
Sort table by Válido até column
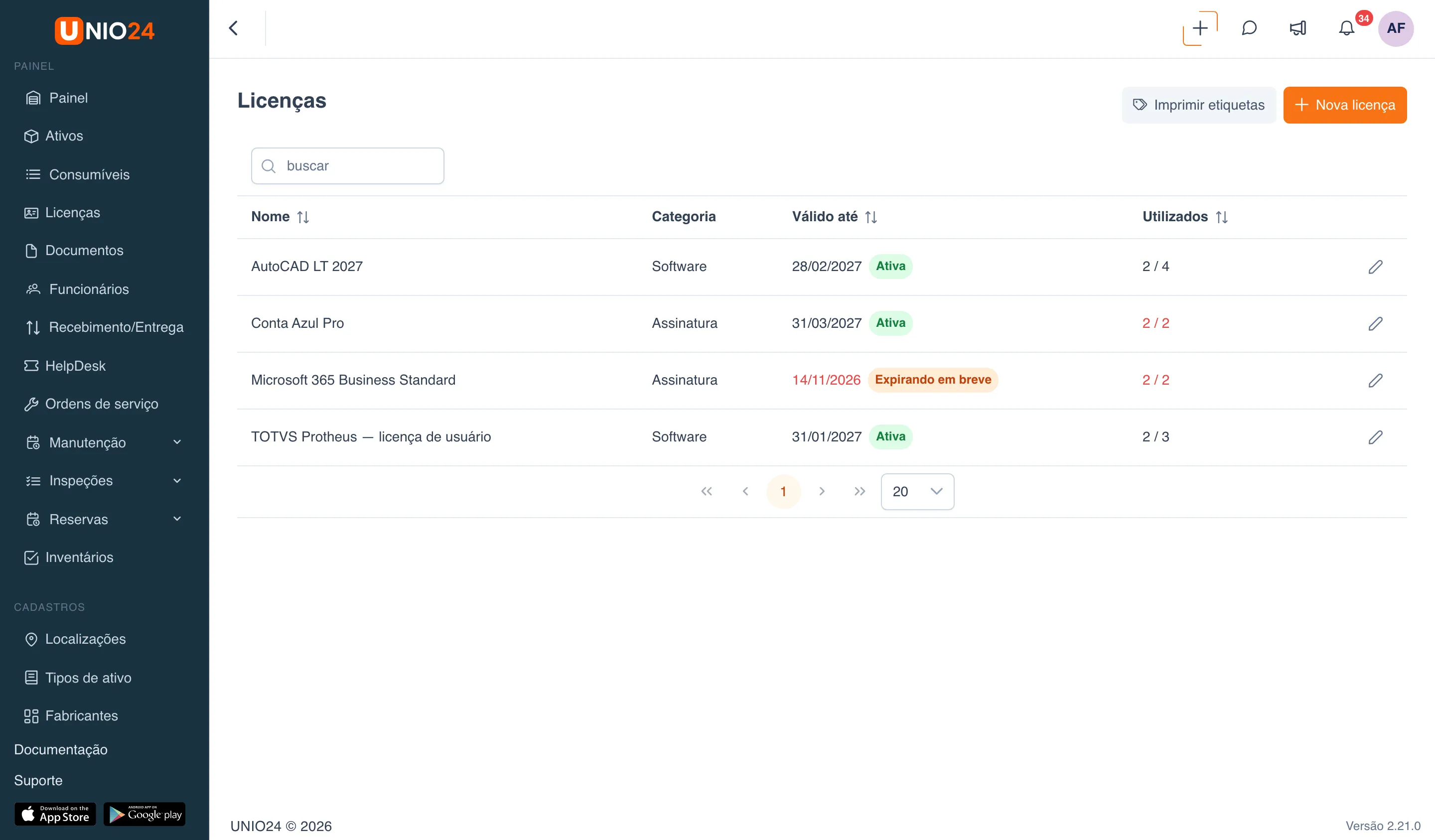[x=870, y=217]
